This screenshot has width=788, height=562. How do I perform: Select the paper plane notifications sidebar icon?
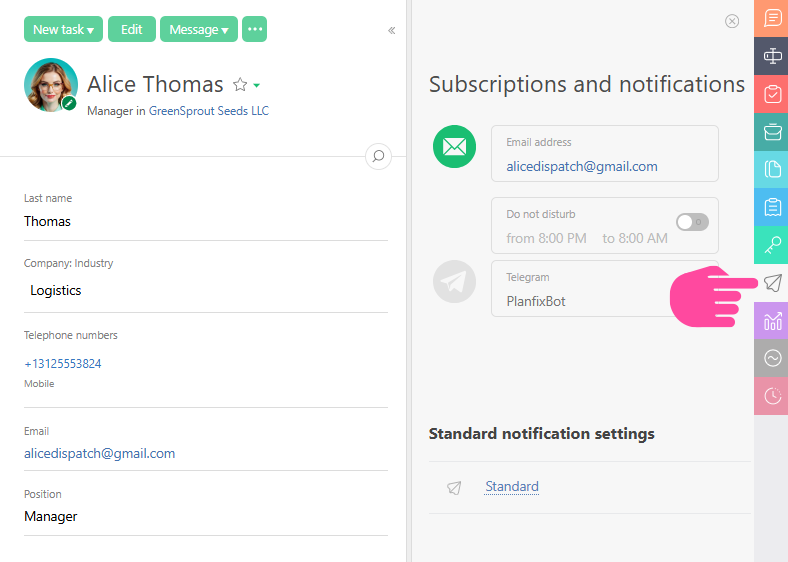772,283
